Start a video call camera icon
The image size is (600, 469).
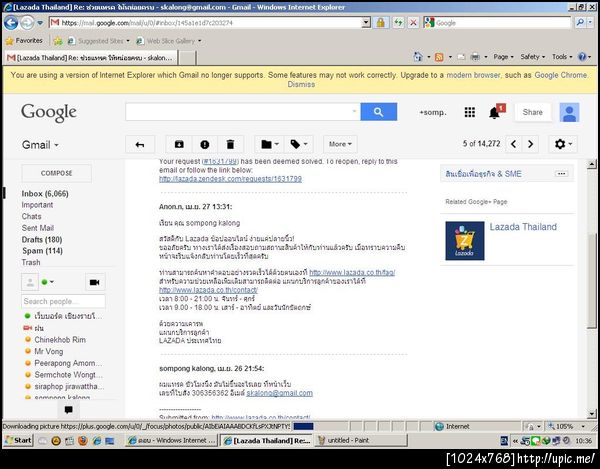coord(95,282)
